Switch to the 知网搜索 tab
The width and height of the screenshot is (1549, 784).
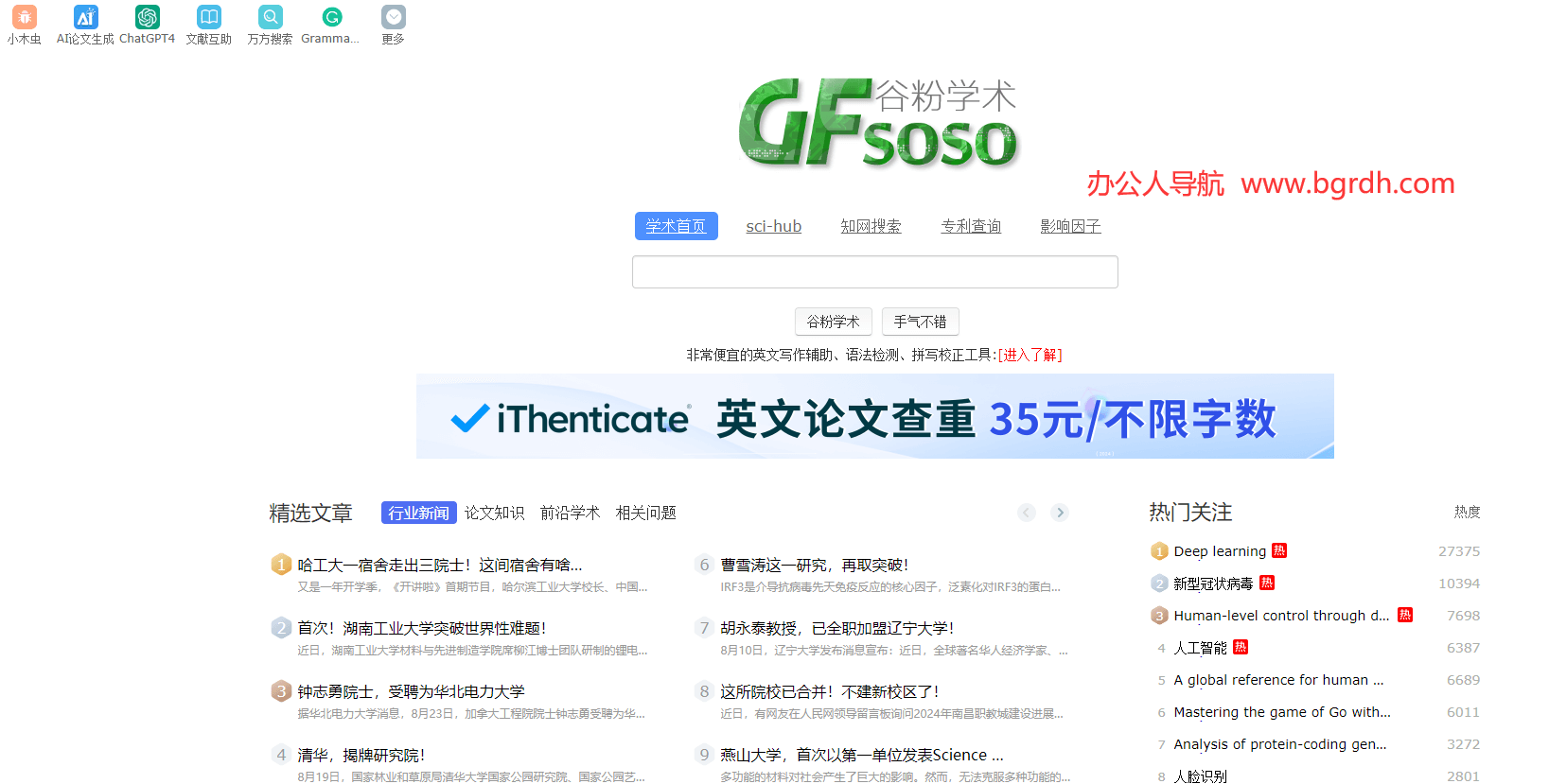pyautogui.click(x=871, y=226)
